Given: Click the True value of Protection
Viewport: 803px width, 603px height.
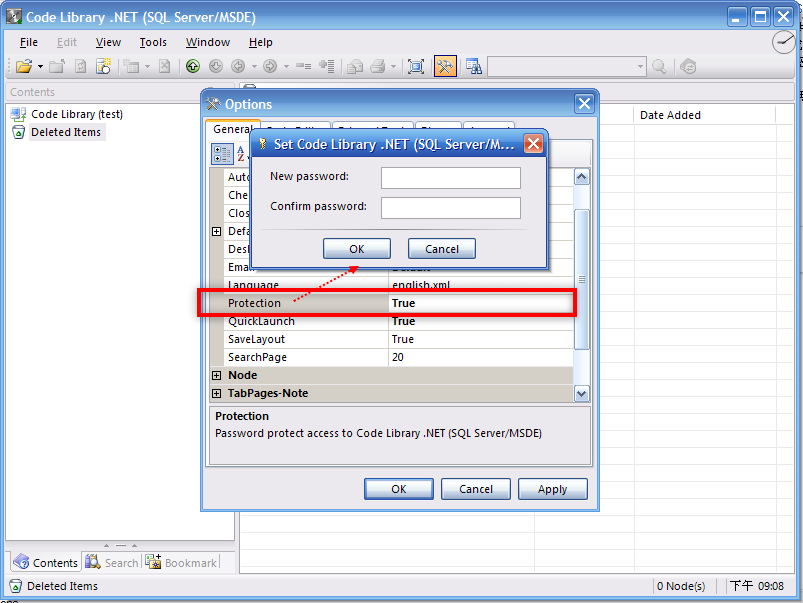Looking at the screenshot, I should 404,303.
